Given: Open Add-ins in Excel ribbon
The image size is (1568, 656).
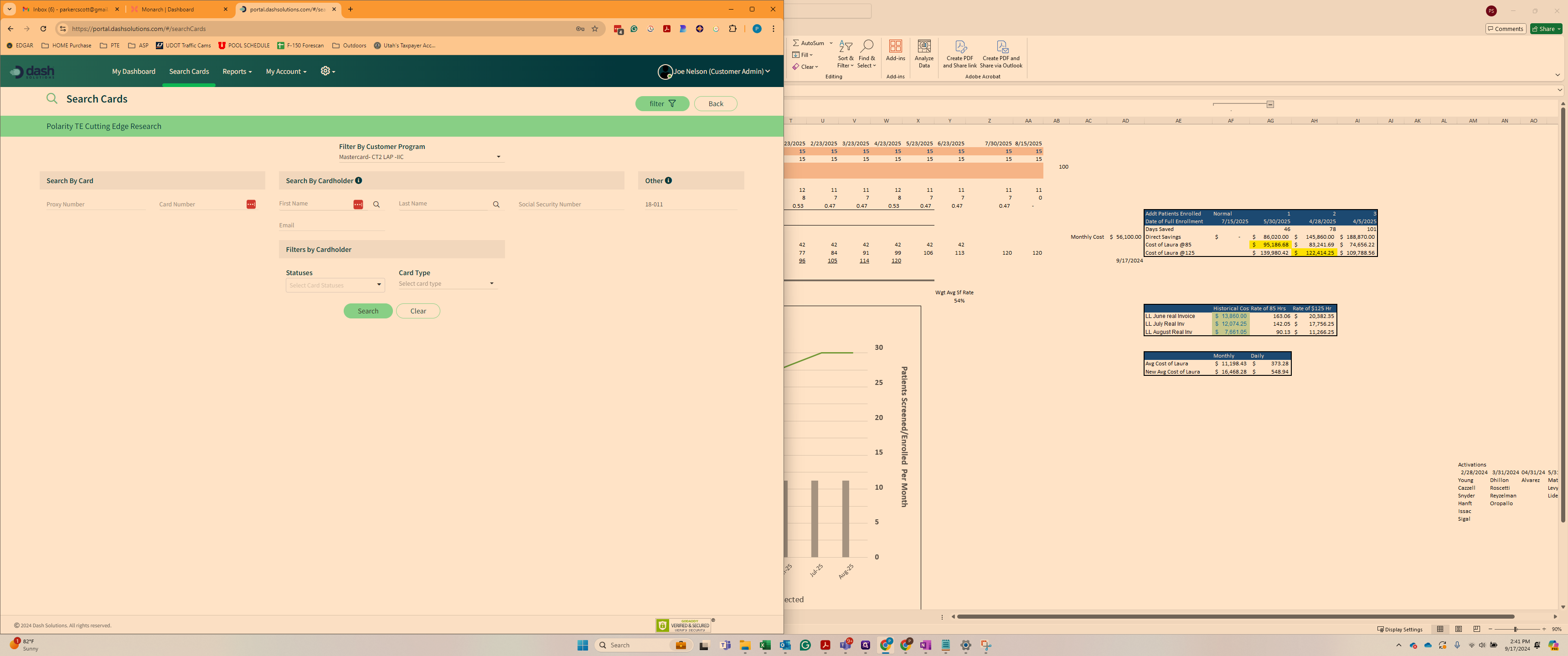Looking at the screenshot, I should coord(895,51).
